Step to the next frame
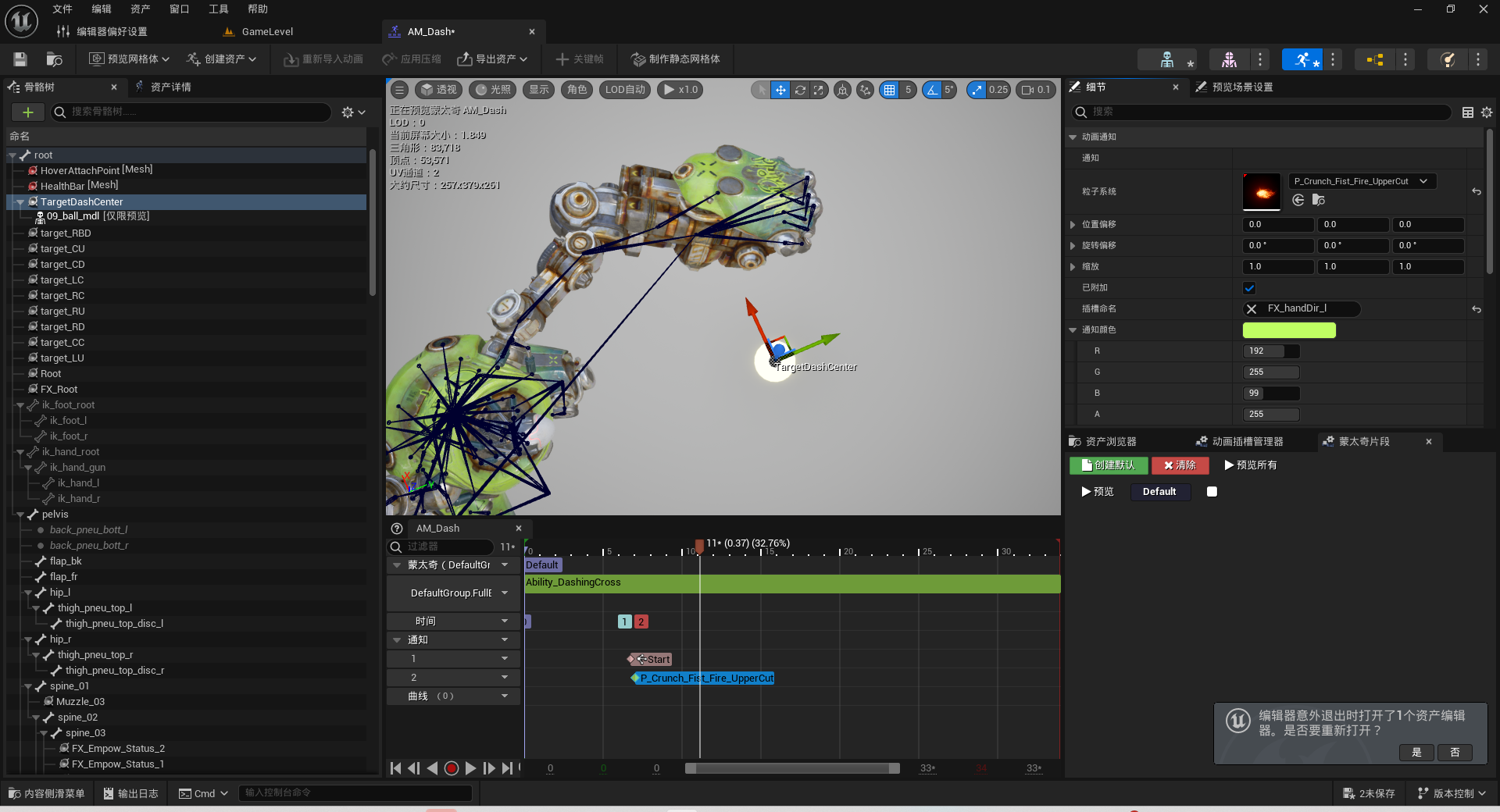Screen dimensions: 1500x812 coord(489,768)
